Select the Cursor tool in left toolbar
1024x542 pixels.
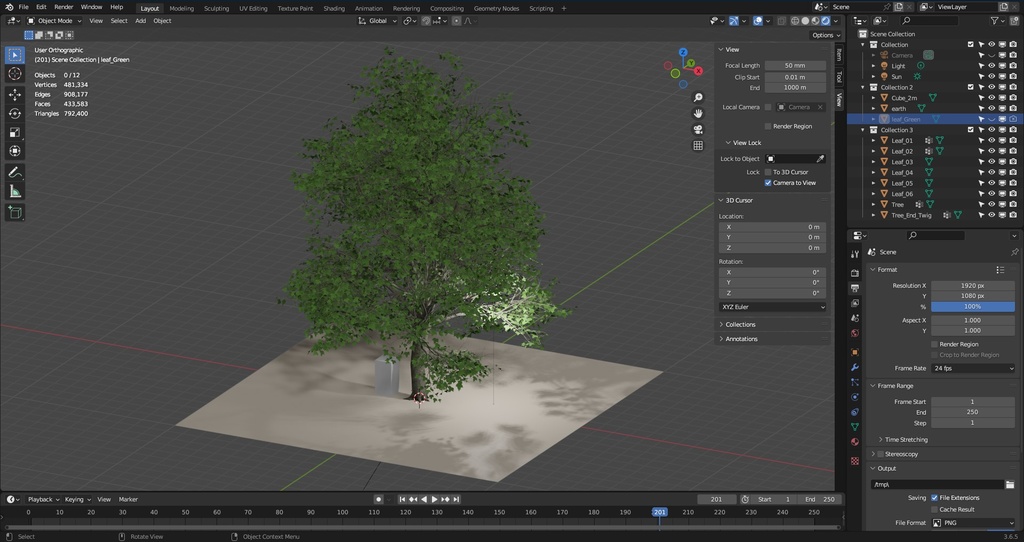(x=14, y=74)
